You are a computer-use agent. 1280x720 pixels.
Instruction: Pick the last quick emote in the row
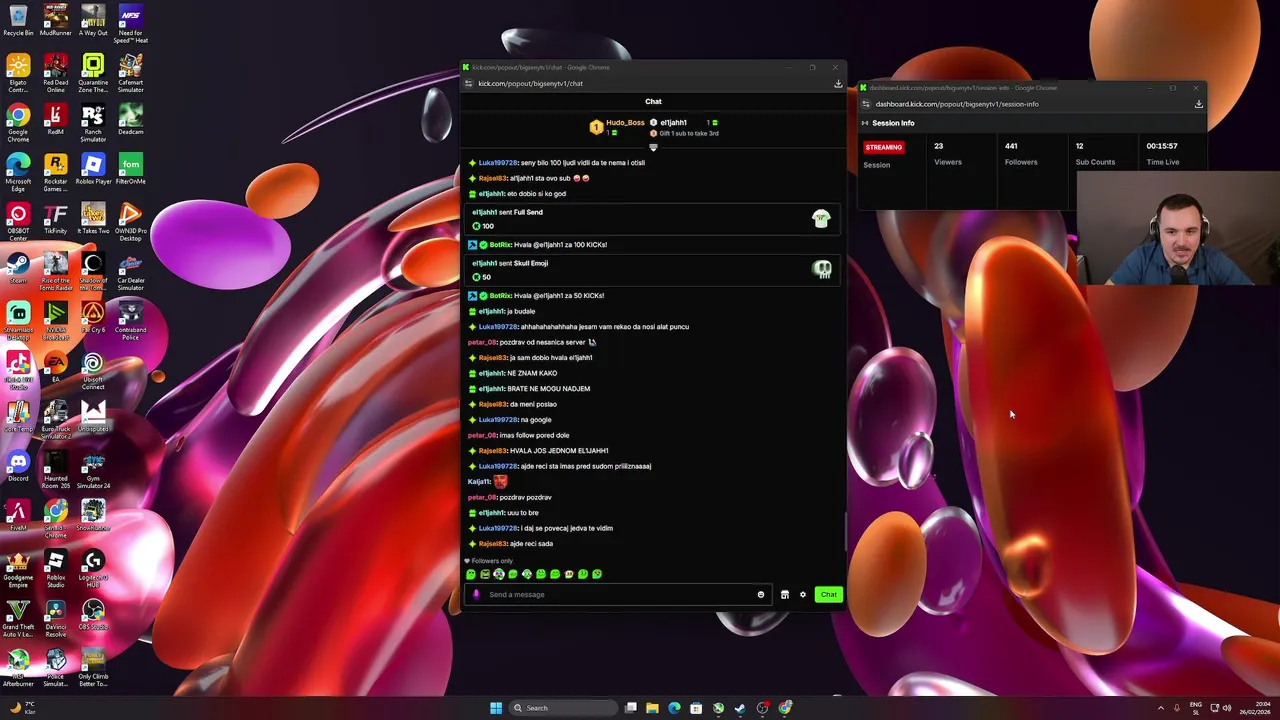[597, 574]
